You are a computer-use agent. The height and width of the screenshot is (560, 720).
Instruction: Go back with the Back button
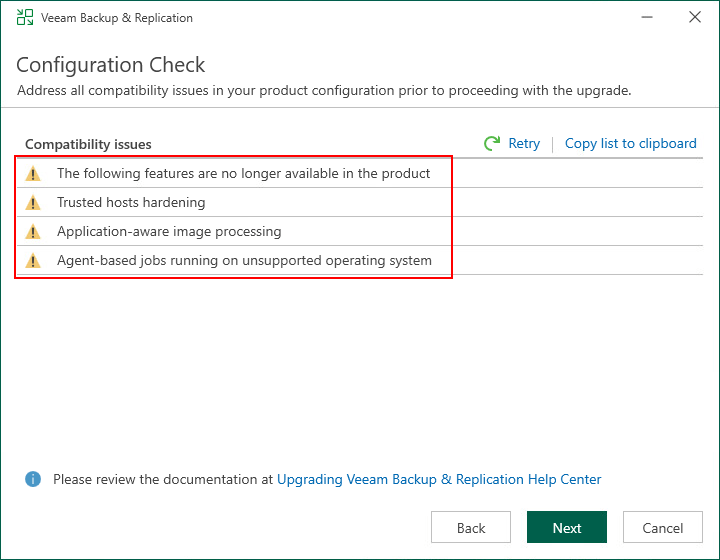coord(471,528)
